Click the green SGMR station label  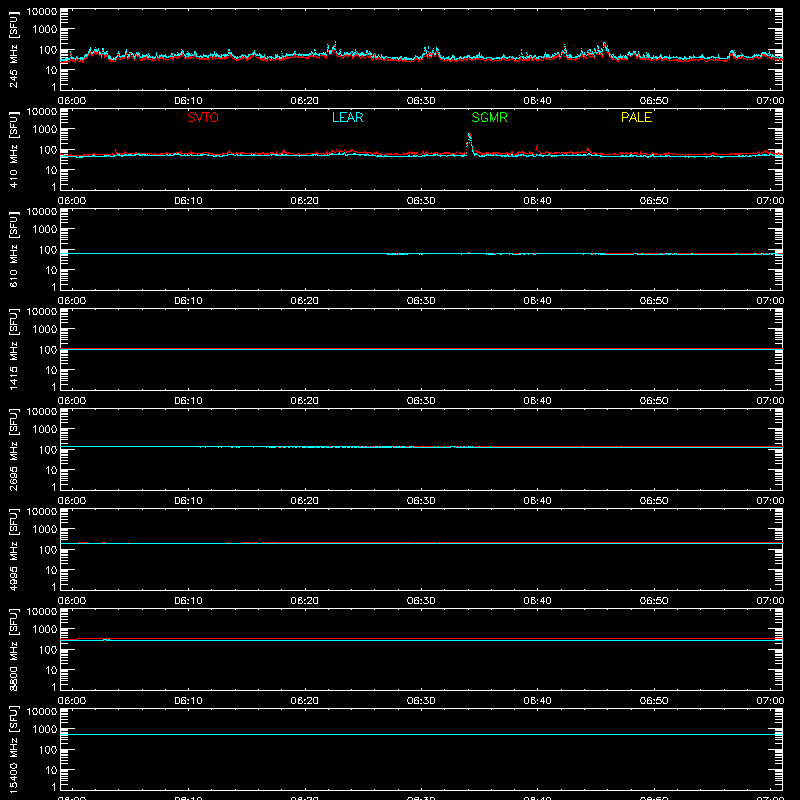(x=489, y=117)
